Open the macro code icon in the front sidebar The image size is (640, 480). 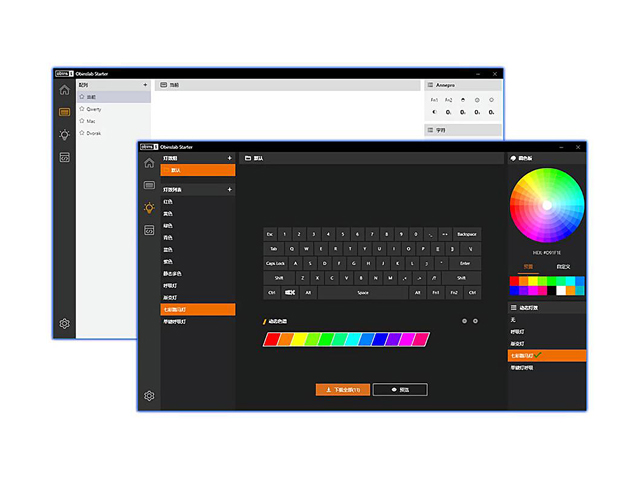[149, 230]
